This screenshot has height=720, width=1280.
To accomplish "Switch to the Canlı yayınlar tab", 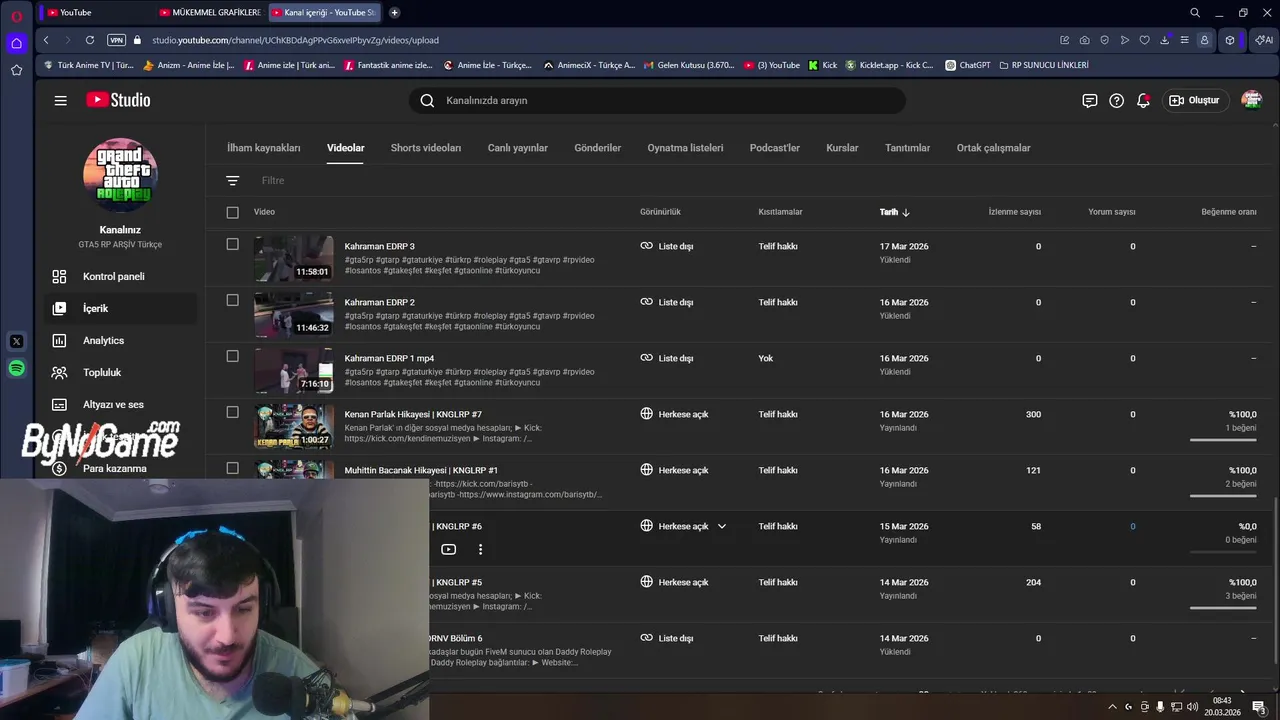I will [518, 148].
